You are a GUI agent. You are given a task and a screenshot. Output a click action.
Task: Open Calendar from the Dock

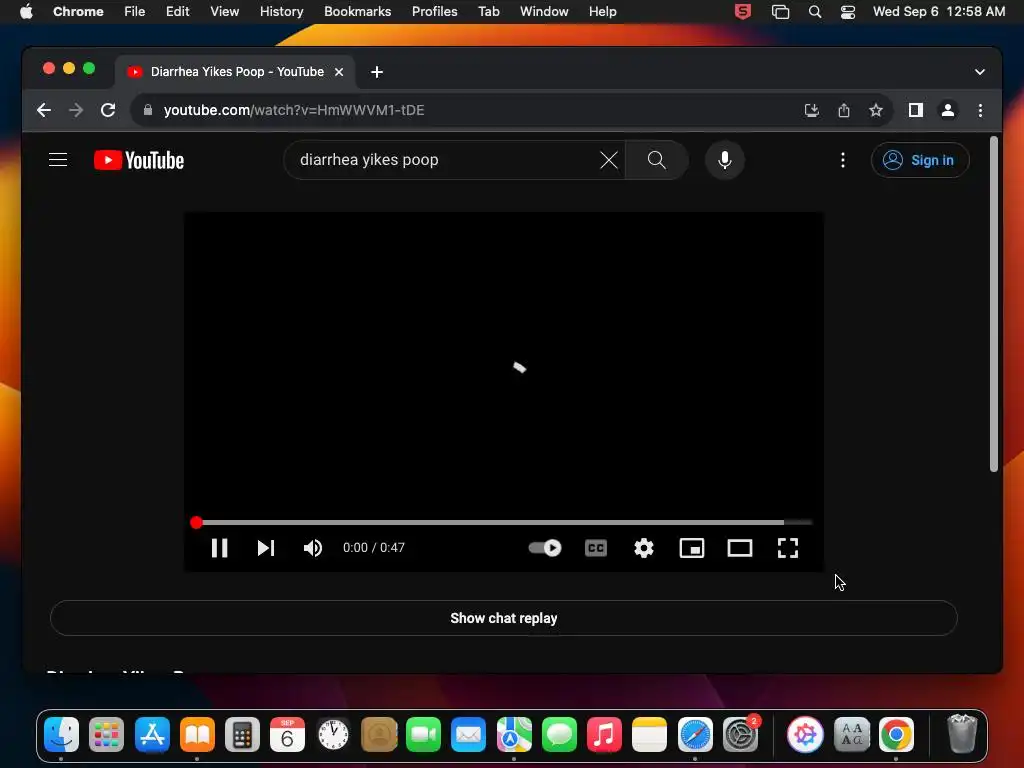pyautogui.click(x=287, y=735)
